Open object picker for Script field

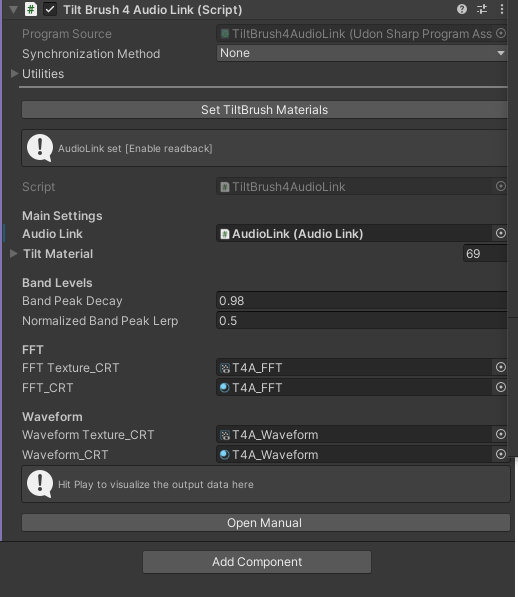501,186
